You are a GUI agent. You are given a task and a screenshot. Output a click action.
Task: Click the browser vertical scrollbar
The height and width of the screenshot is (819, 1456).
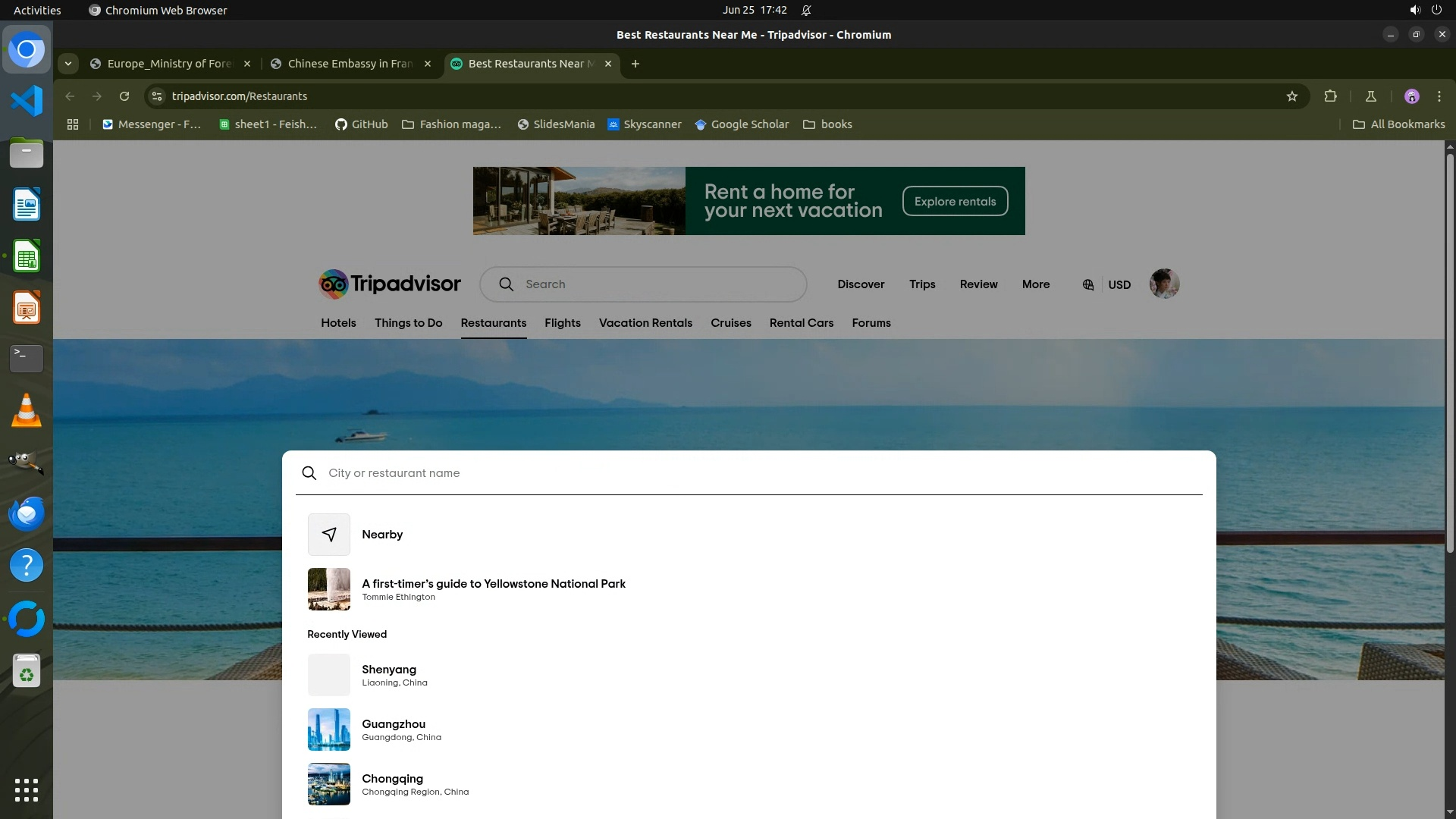pyautogui.click(x=1449, y=353)
